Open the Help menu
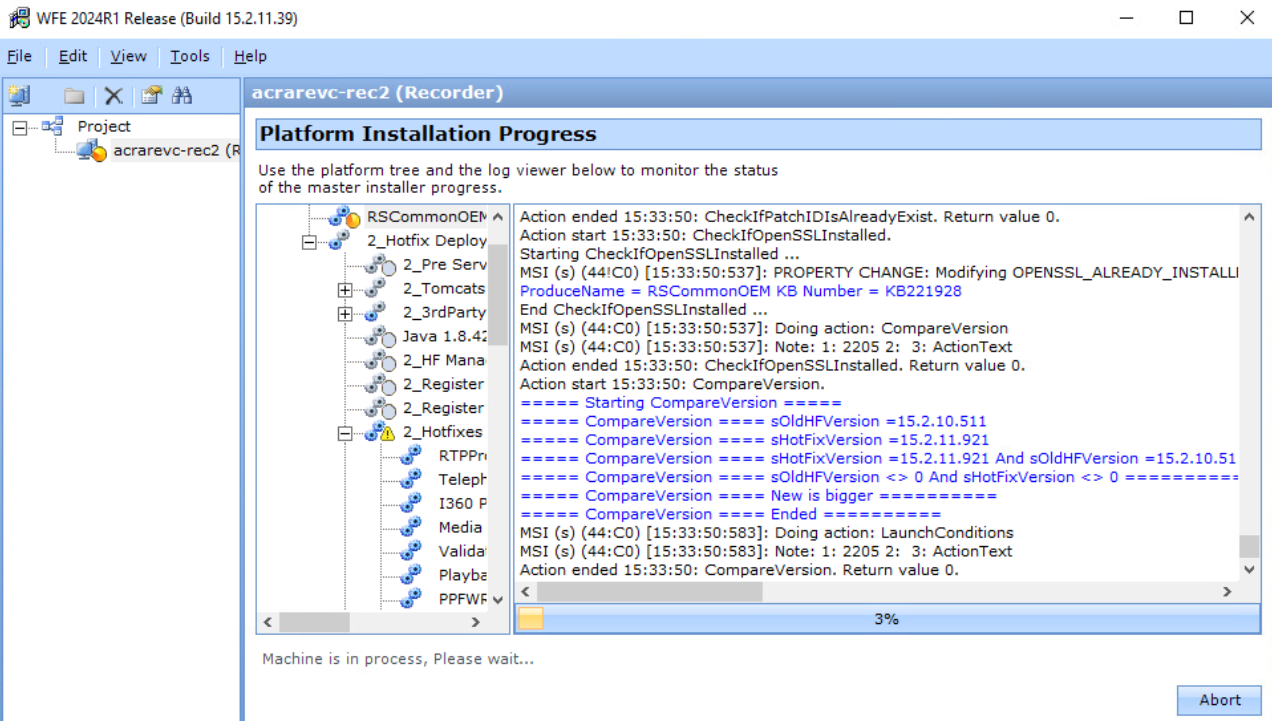Screen dimensions: 1272x721 (250, 56)
